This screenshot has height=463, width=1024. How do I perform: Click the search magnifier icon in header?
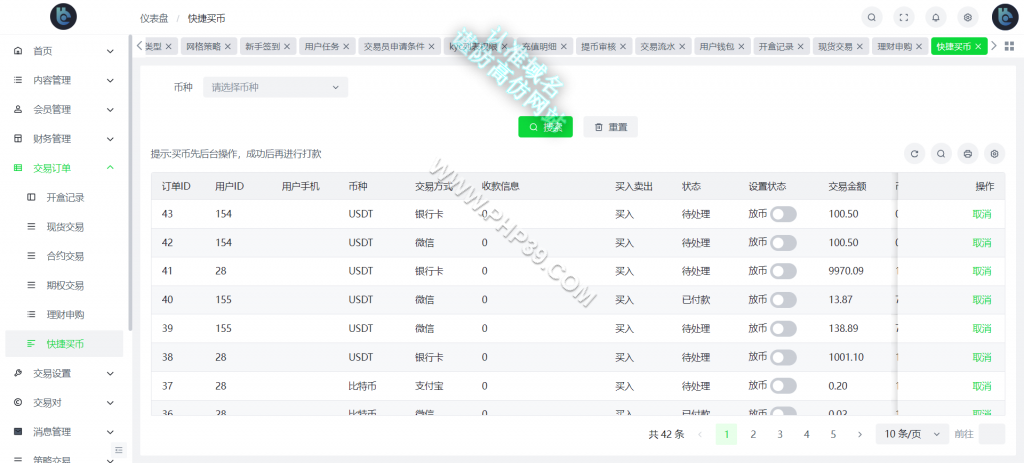point(871,18)
